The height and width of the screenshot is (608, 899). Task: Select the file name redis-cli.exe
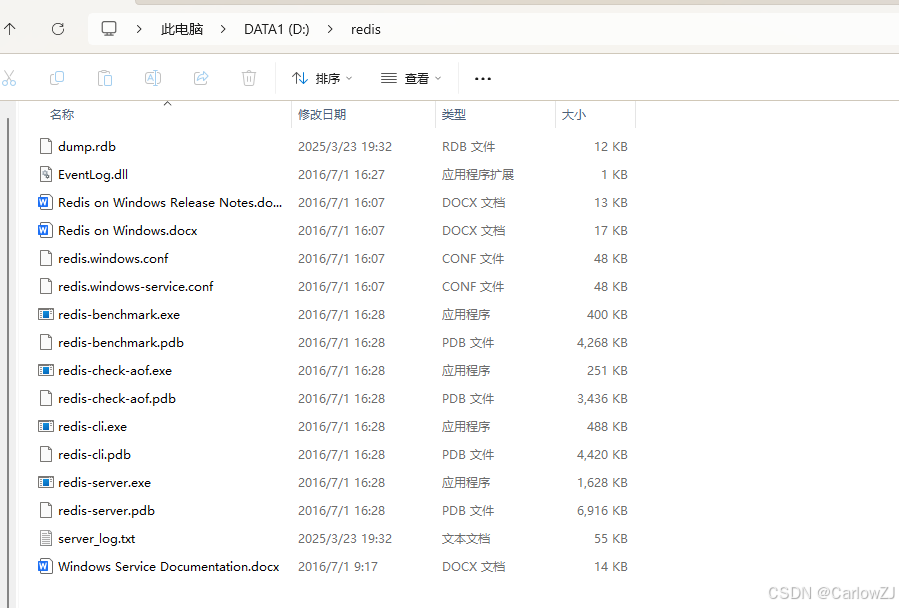92,427
